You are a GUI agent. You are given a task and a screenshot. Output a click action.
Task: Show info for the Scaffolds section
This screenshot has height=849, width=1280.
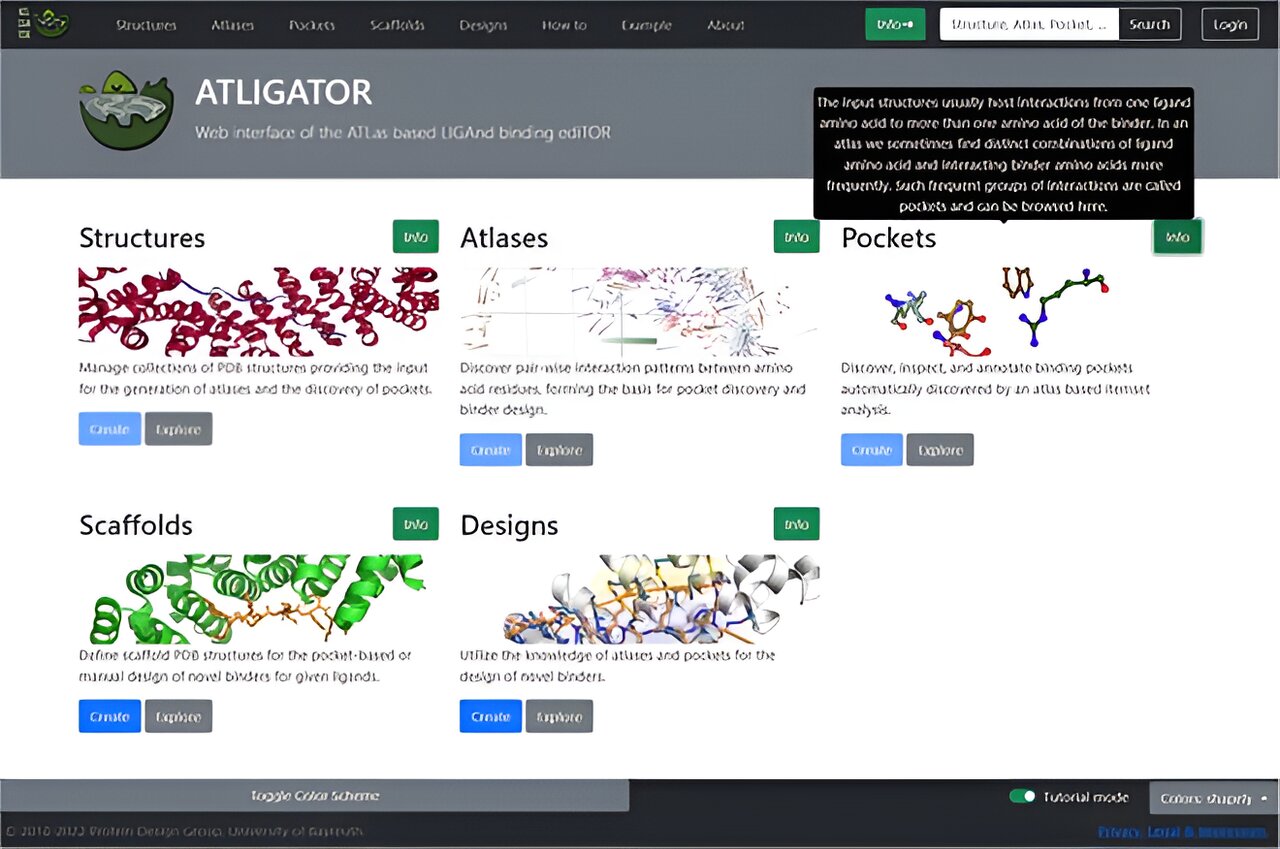415,524
